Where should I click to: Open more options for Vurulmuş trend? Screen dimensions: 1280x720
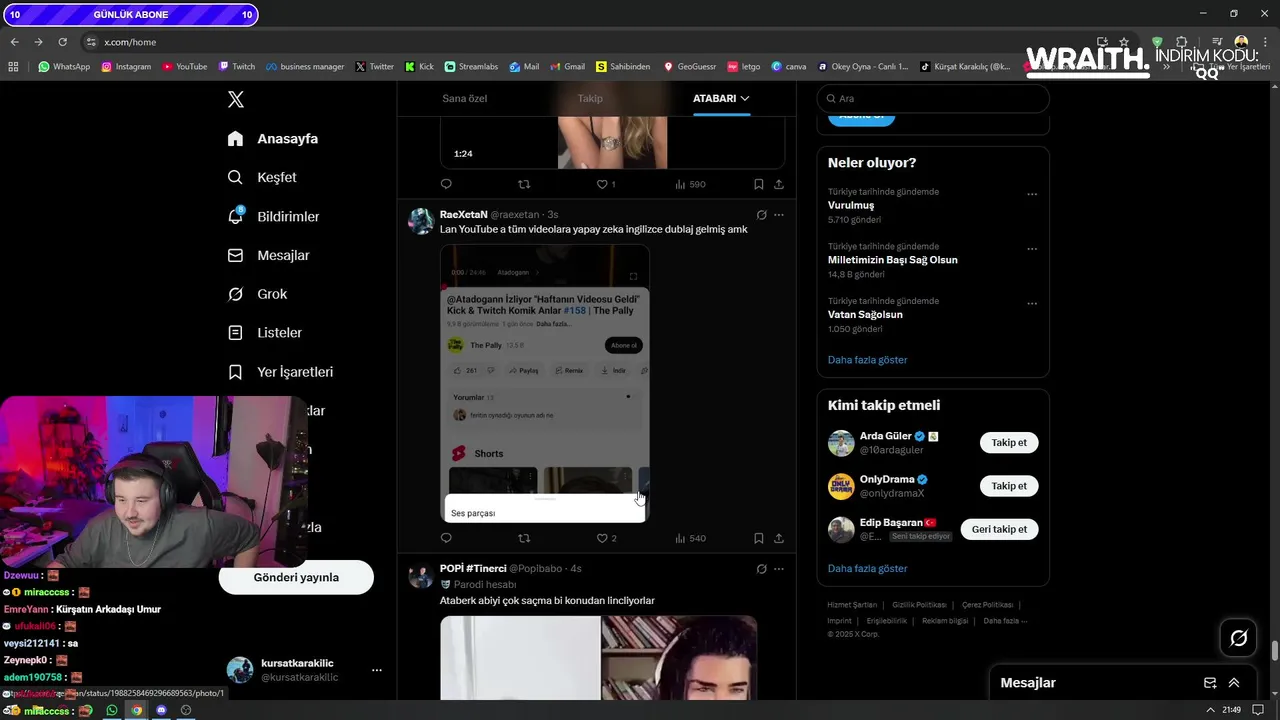tap(1032, 195)
